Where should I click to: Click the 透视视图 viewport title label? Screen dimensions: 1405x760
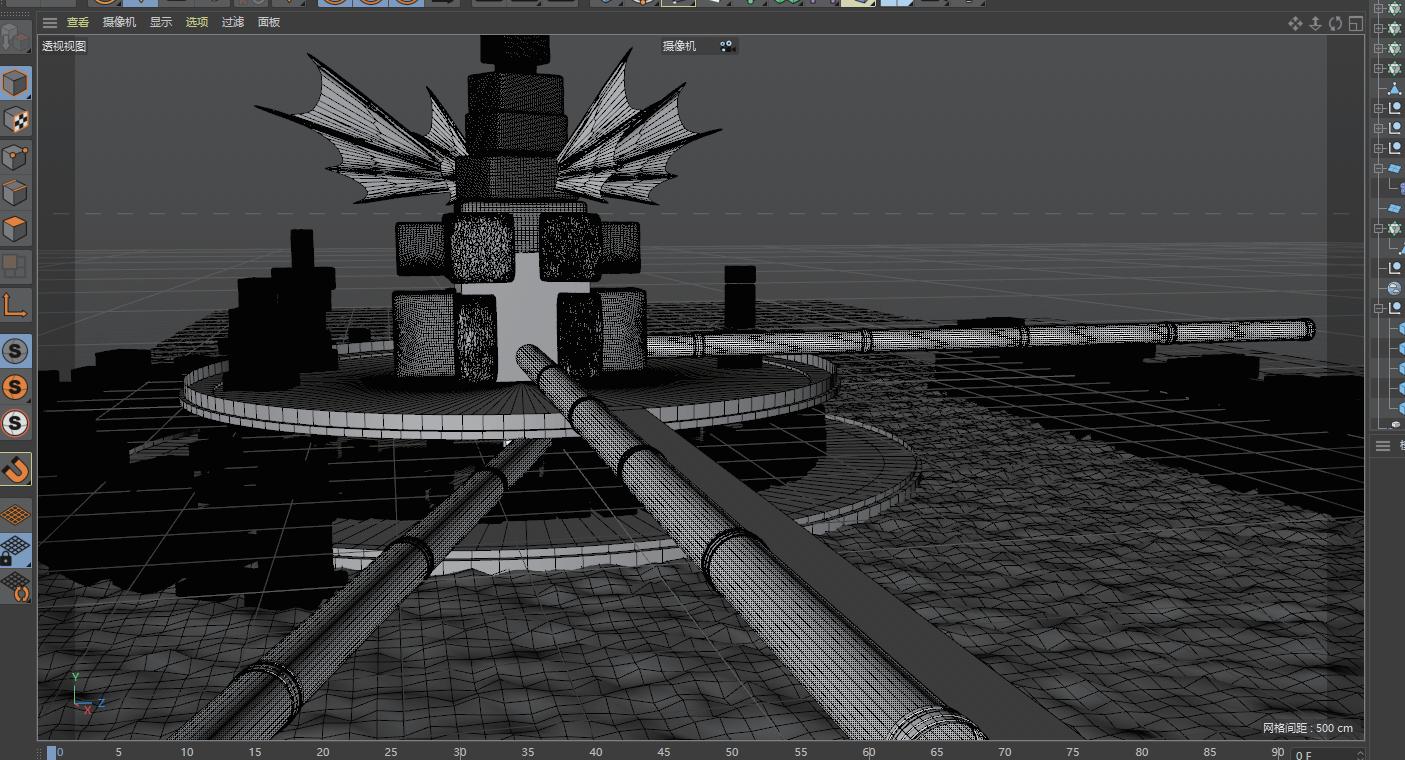point(64,46)
